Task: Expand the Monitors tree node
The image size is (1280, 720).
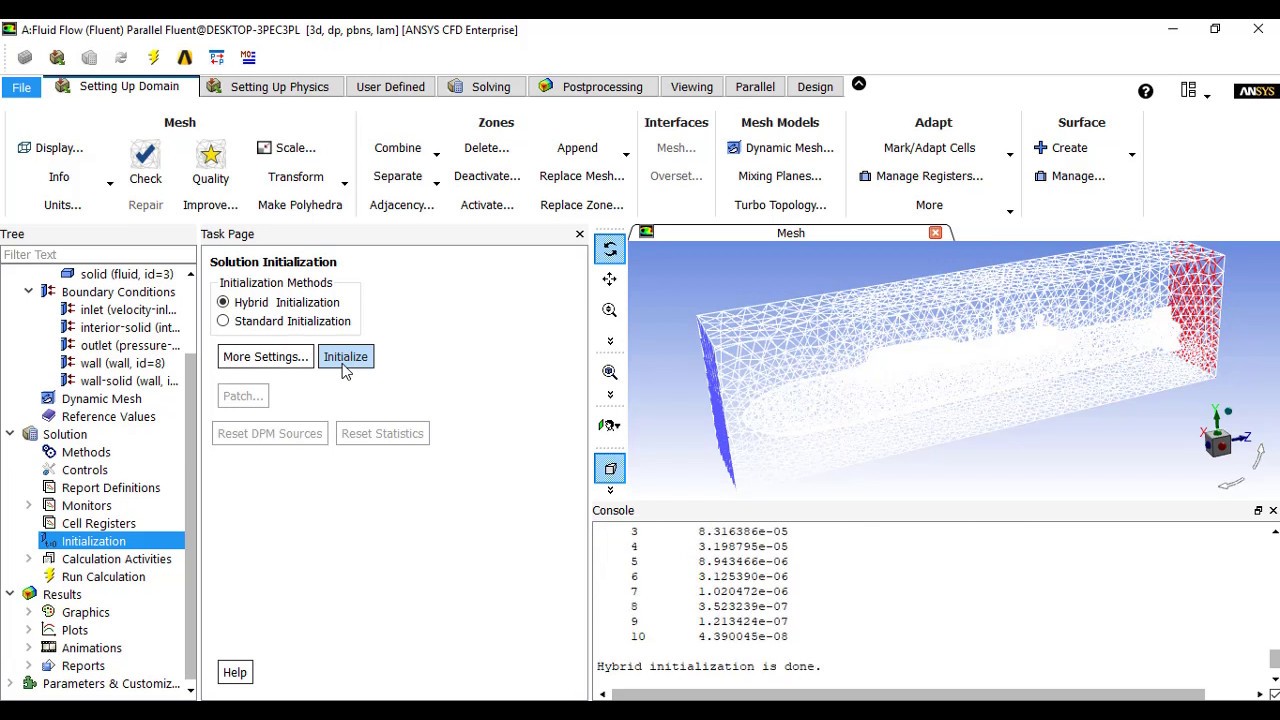Action: pos(28,506)
